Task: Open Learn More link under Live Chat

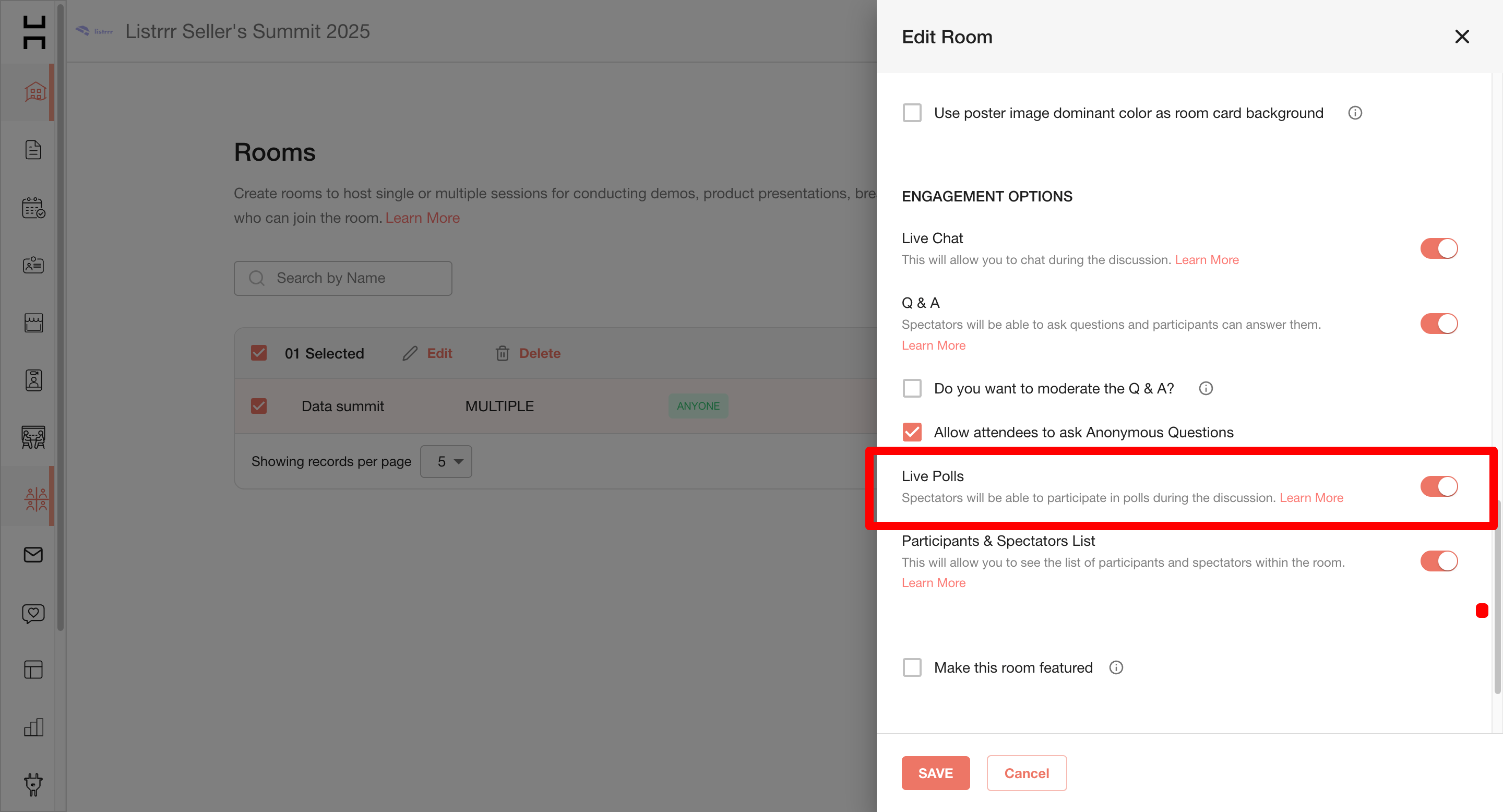Action: [x=1207, y=260]
